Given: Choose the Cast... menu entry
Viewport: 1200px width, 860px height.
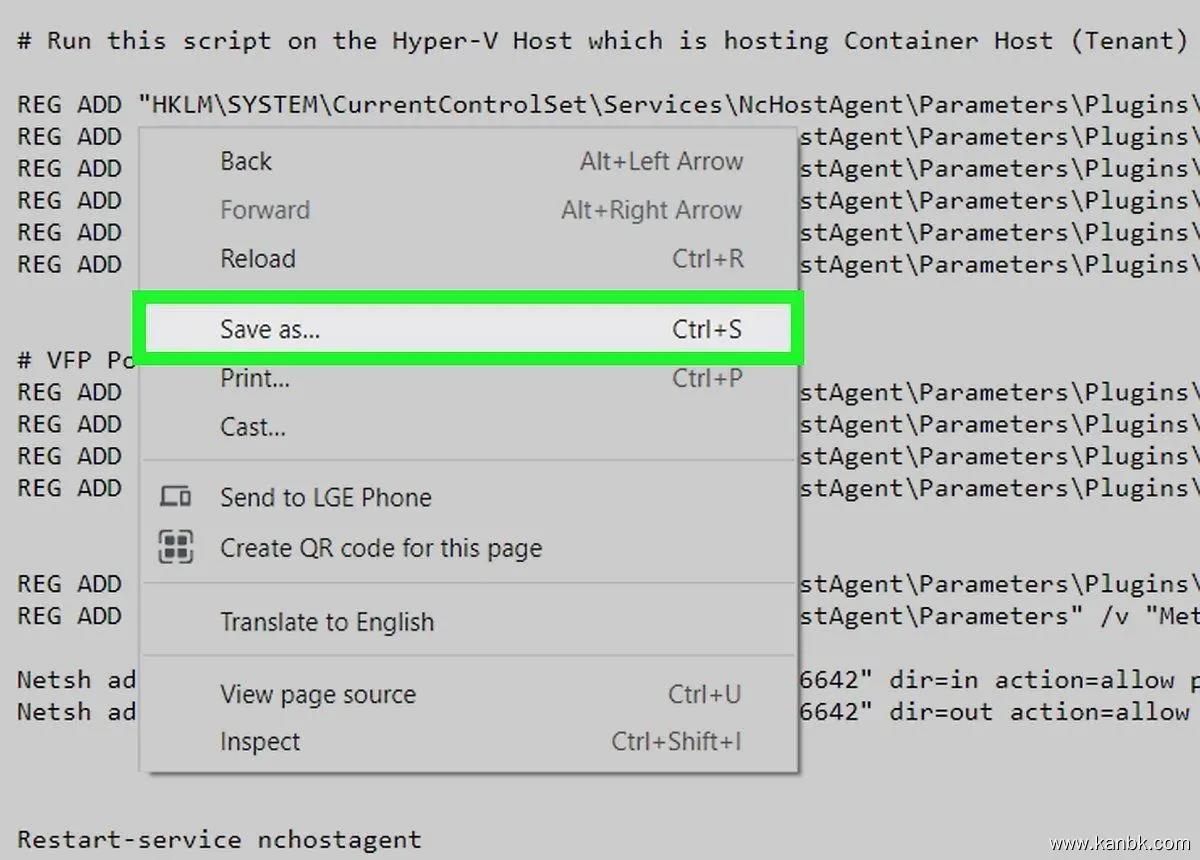Looking at the screenshot, I should 253,427.
